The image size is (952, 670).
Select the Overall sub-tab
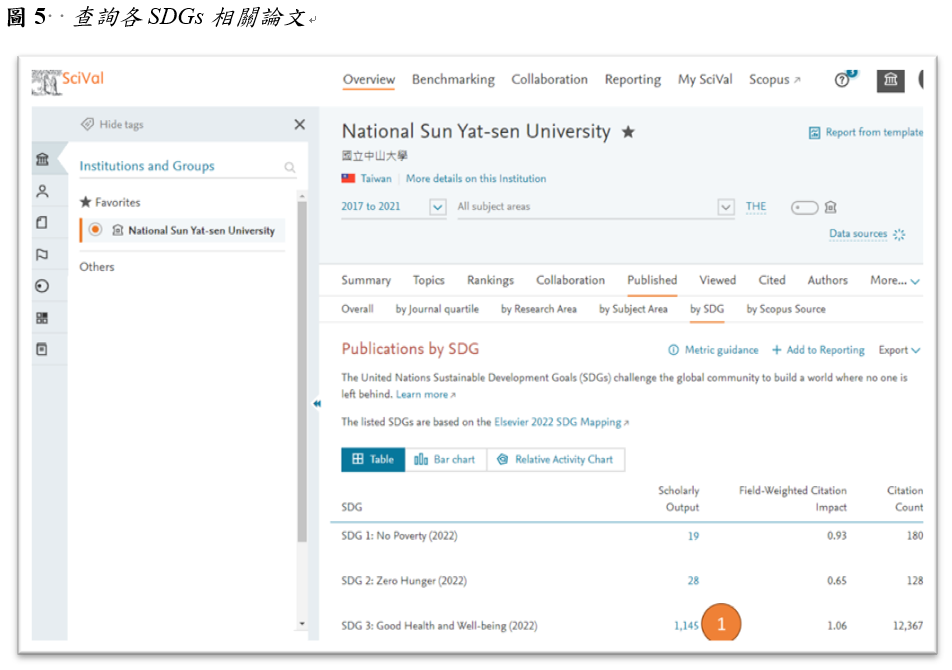click(357, 309)
